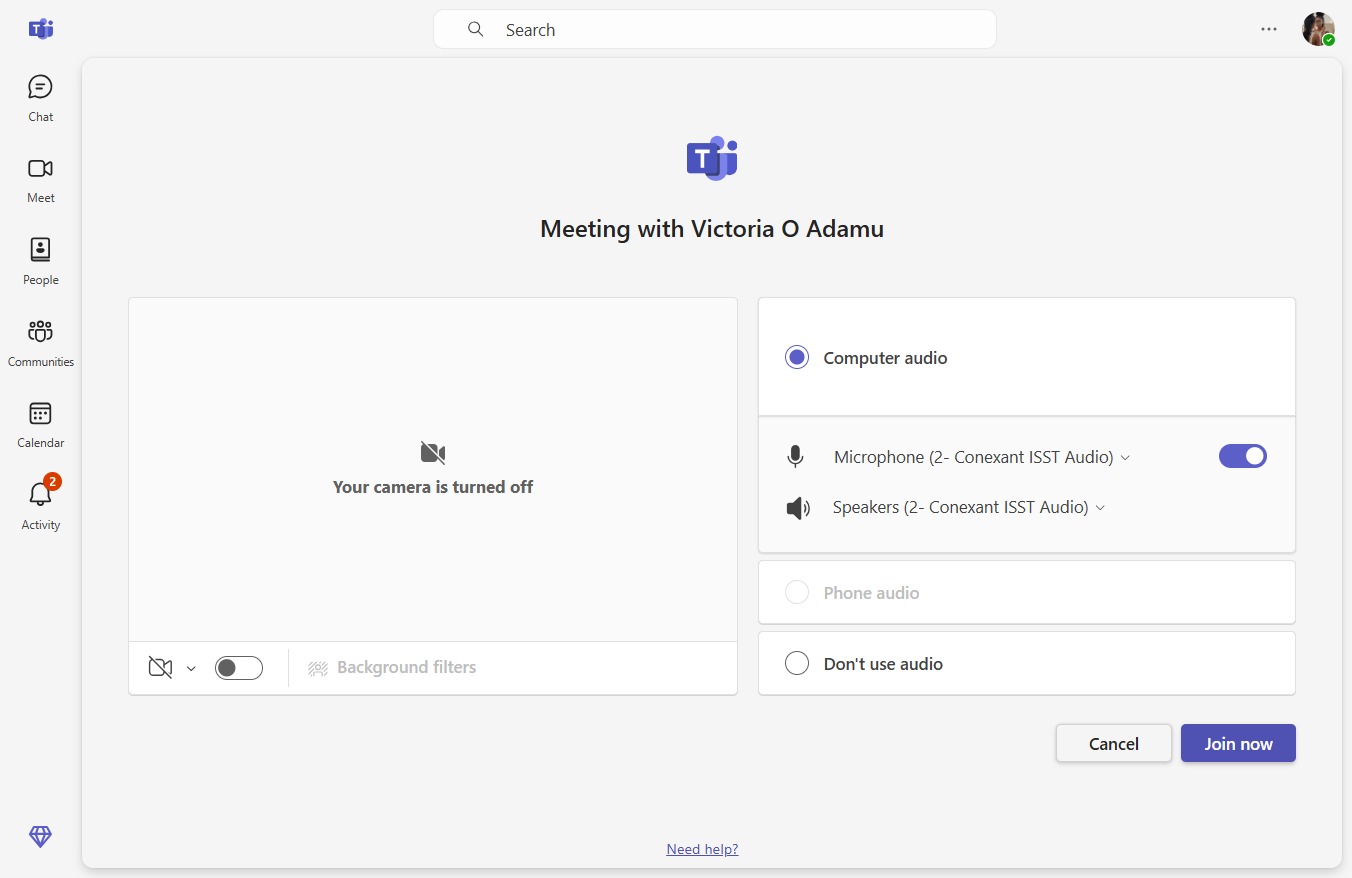Click the crossed-out camera icon in the video toolbar

(x=160, y=667)
